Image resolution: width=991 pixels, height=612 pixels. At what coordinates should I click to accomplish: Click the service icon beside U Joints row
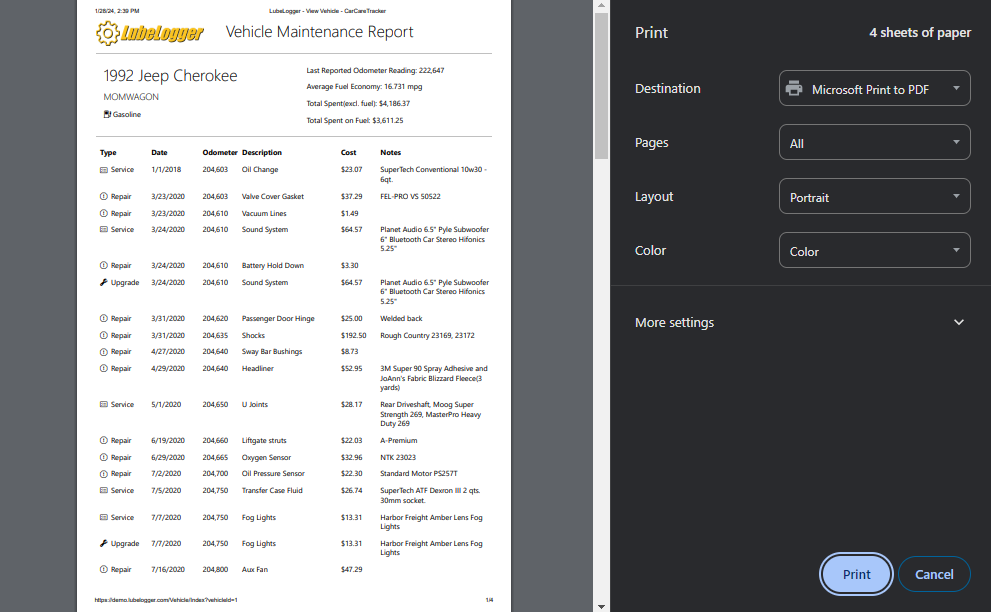[104, 405]
